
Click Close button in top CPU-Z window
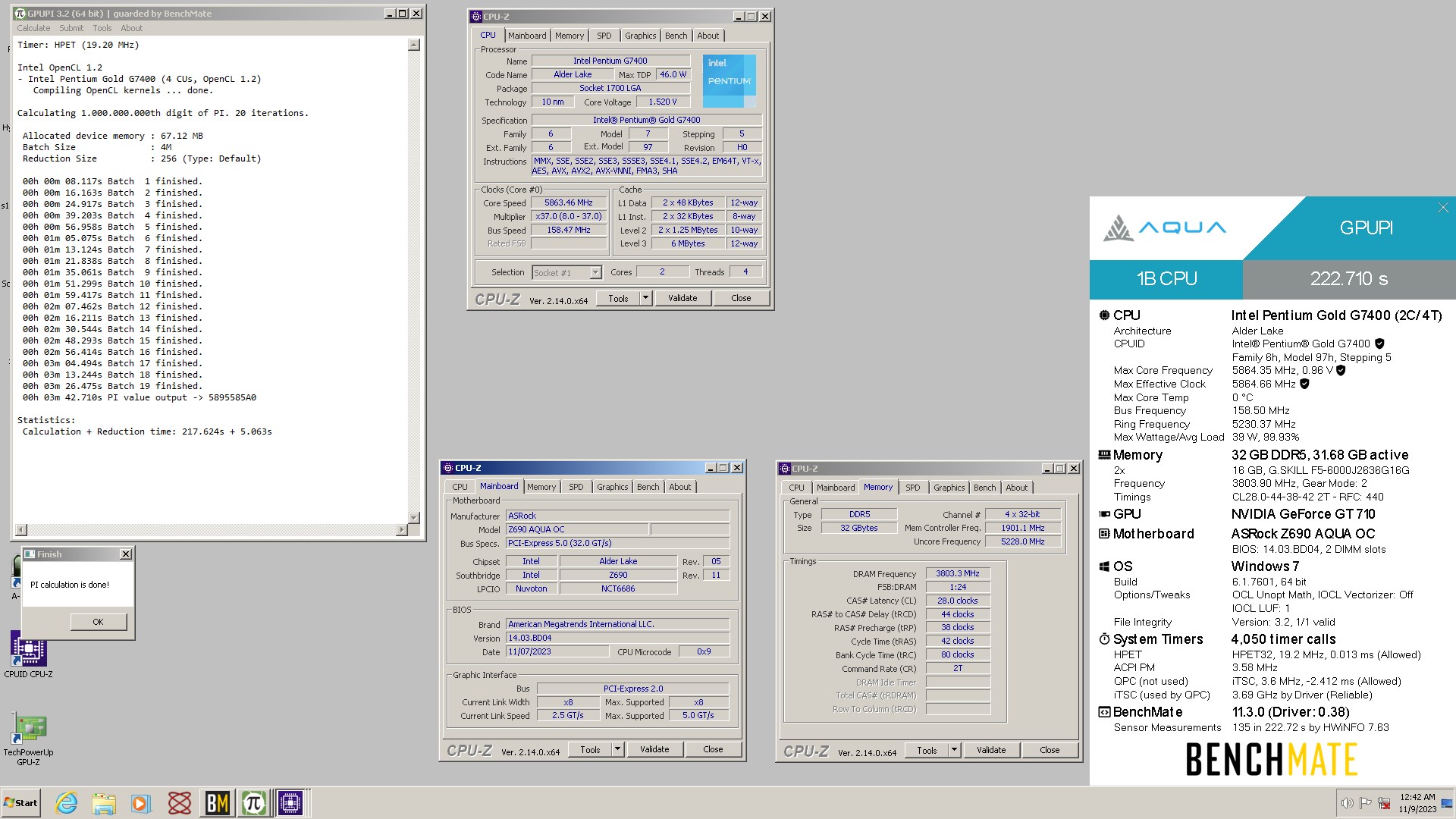pos(741,298)
